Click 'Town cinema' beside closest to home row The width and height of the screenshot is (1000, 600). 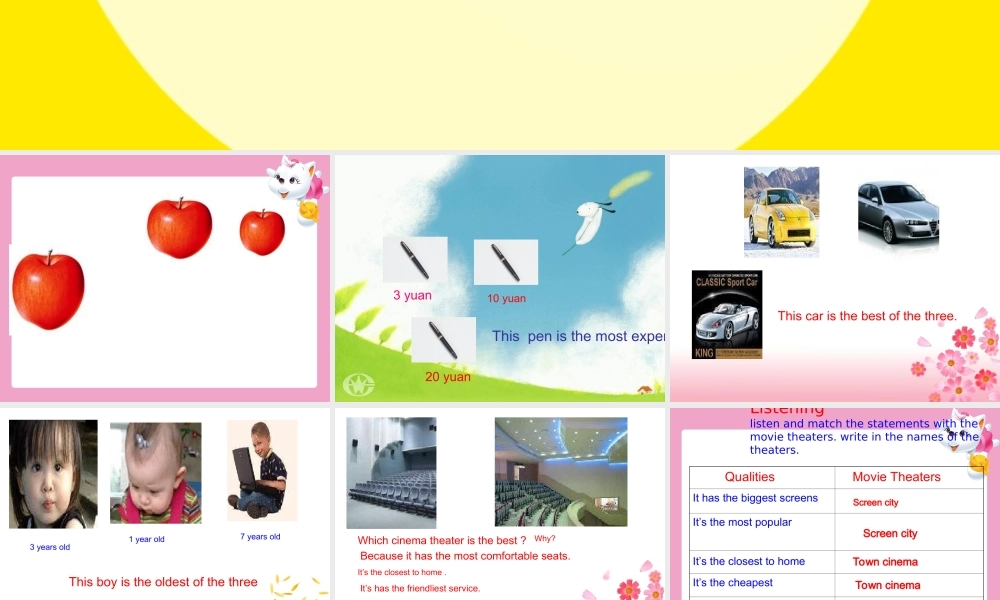(885, 562)
